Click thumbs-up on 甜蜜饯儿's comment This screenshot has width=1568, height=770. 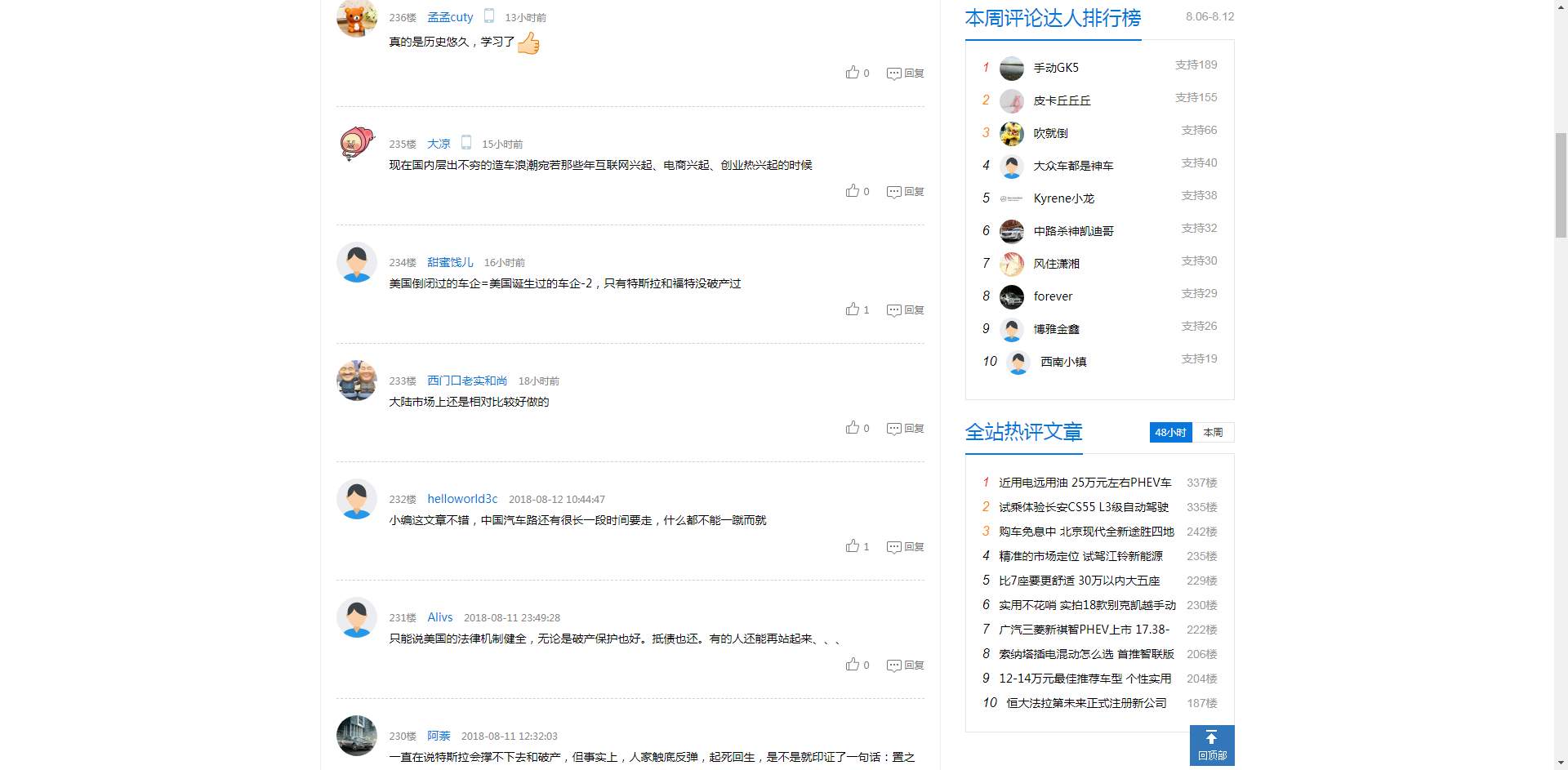[853, 309]
